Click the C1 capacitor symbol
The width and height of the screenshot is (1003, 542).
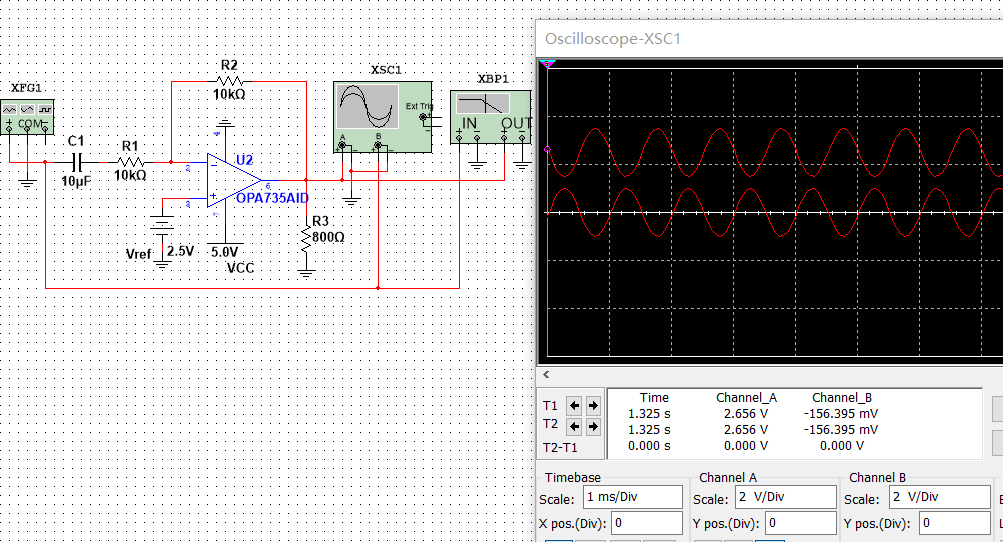click(x=76, y=161)
